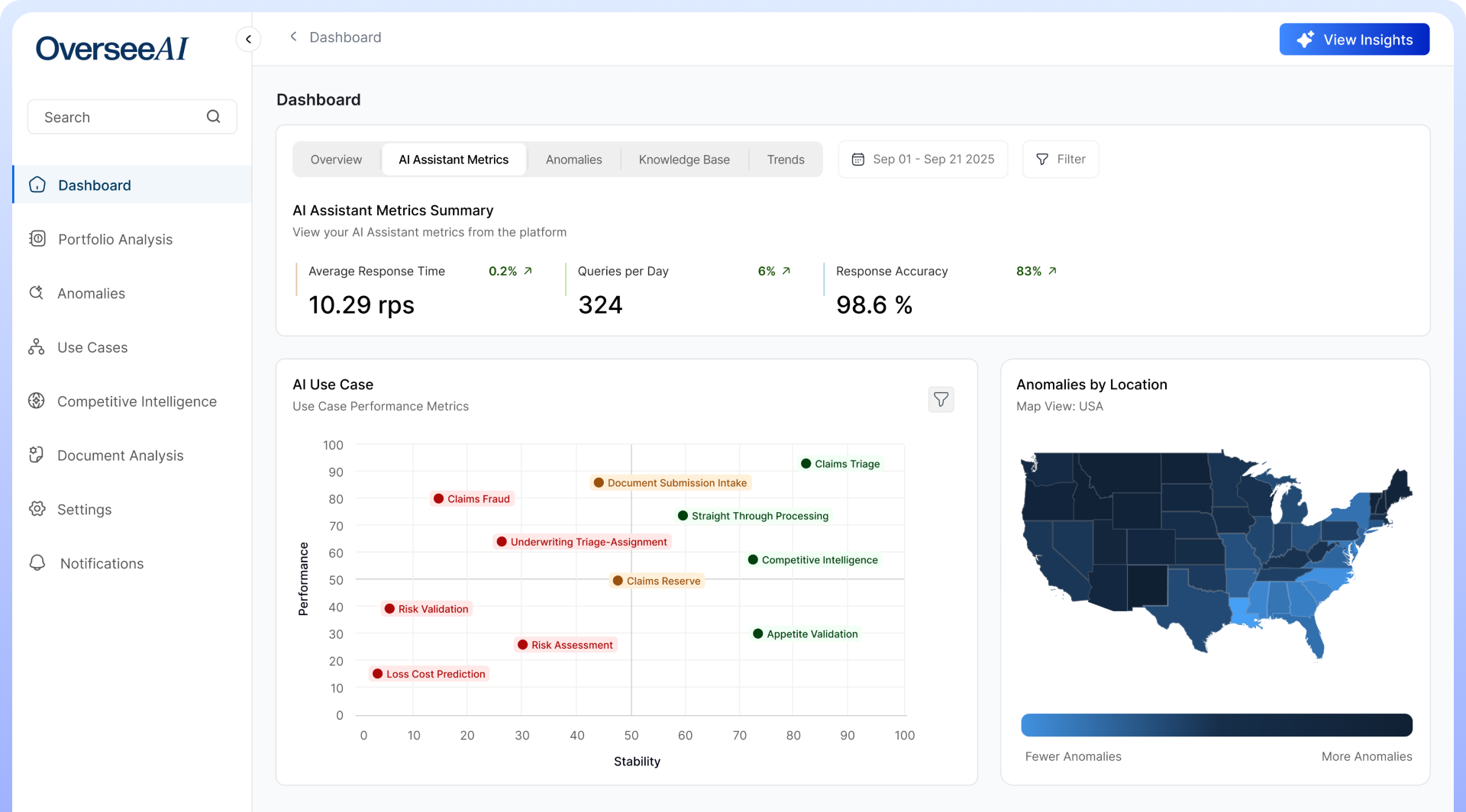Open the Sep 01 - Sep 21 2025 date picker
This screenshot has height=812, width=1466.
(922, 159)
